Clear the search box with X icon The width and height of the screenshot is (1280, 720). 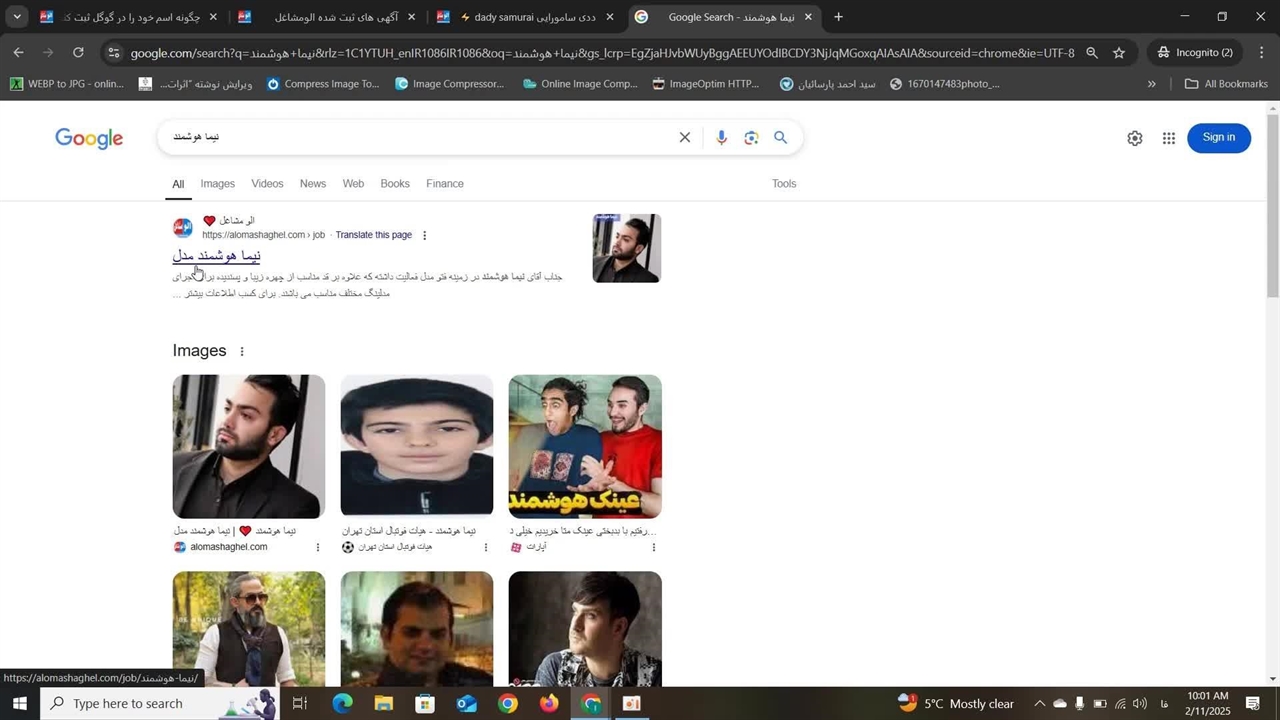pos(685,138)
